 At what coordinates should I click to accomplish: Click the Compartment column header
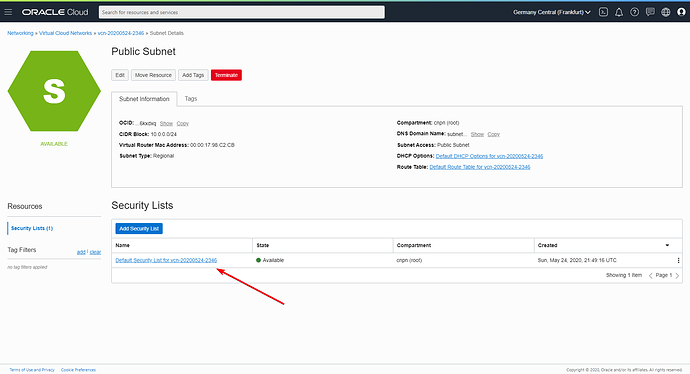tap(414, 245)
